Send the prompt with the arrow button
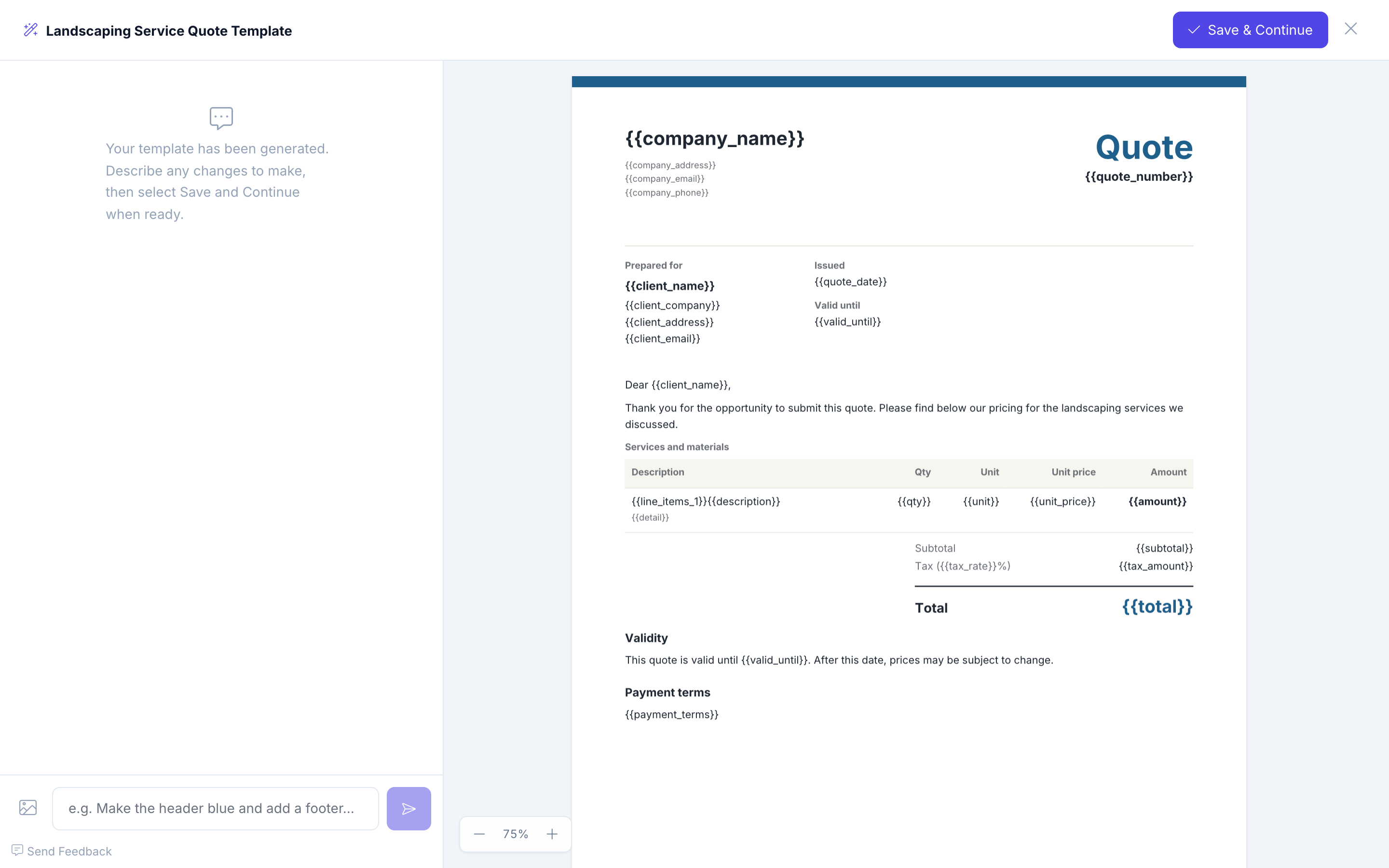This screenshot has height=868, width=1389. pyautogui.click(x=409, y=808)
